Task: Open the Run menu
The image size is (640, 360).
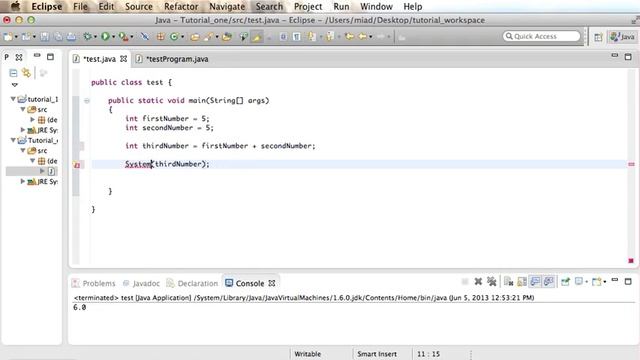Action: click(x=341, y=7)
